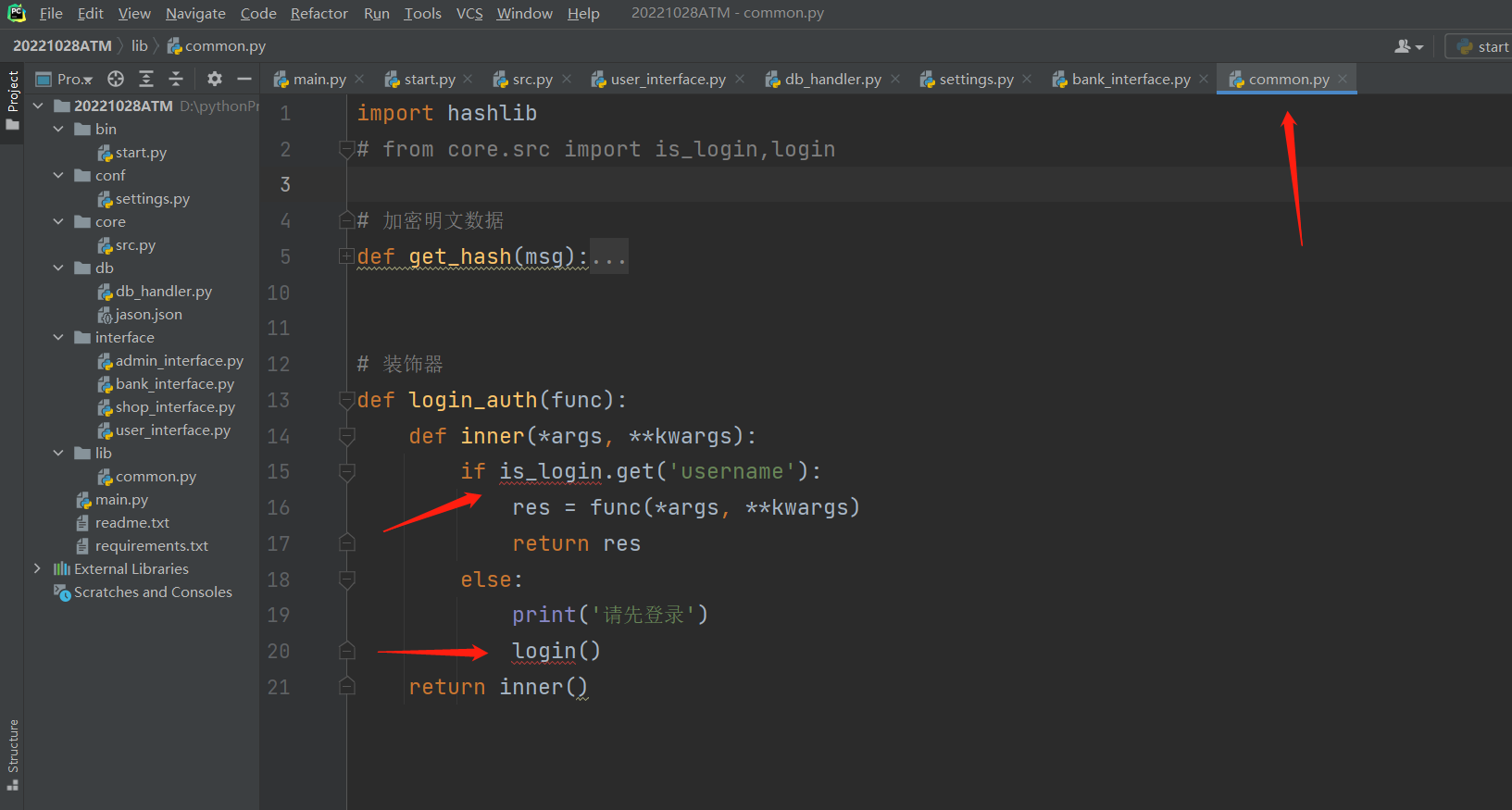Collapse the interface folder
Viewport: 1512px width, 810px height.
point(58,337)
